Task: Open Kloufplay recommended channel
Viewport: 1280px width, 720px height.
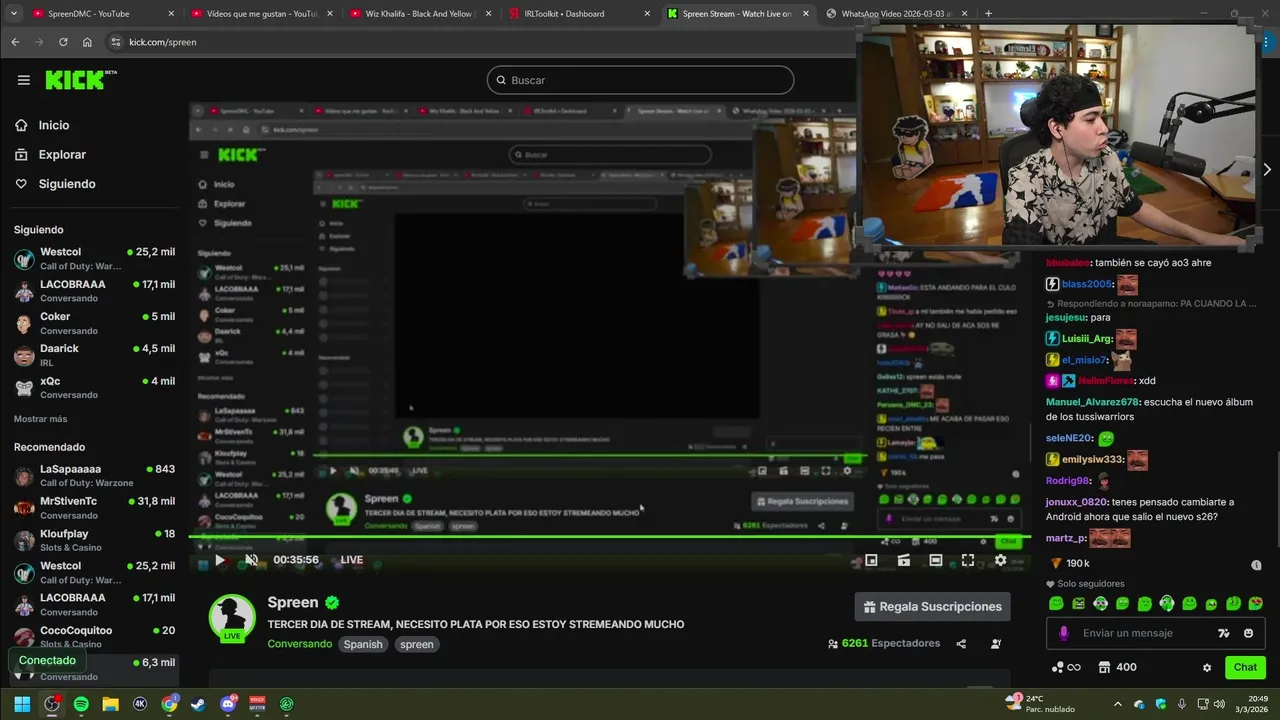Action: pos(94,540)
